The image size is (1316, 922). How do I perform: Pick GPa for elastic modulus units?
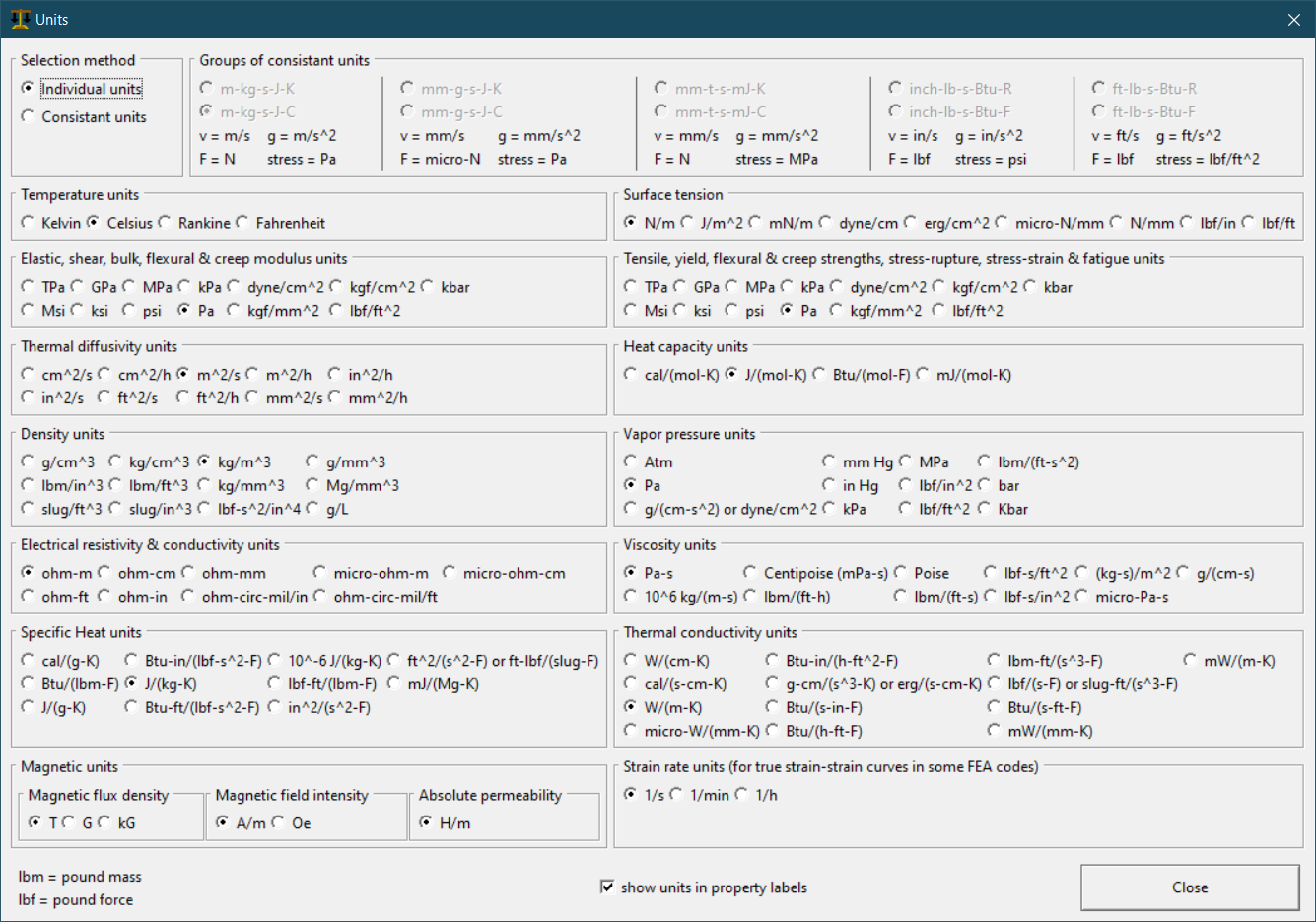coord(78,287)
